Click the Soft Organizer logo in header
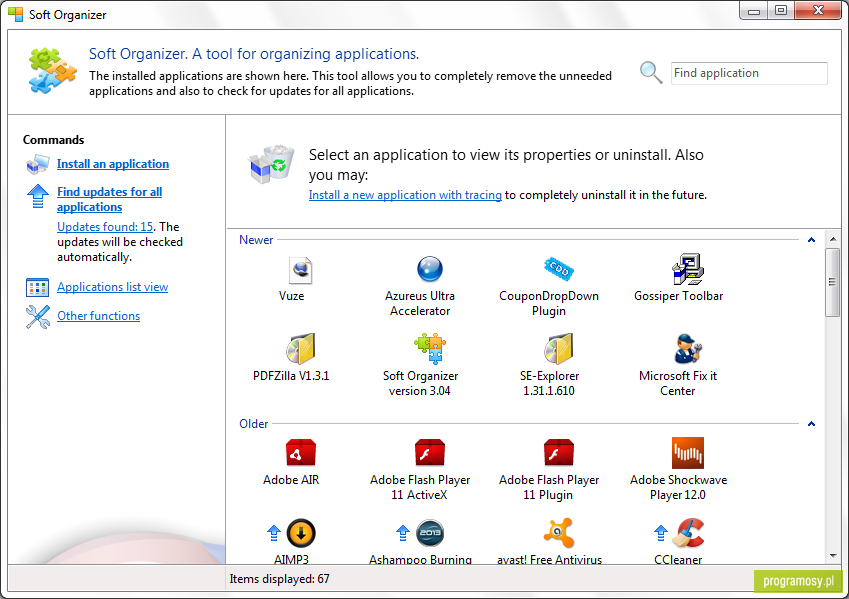The height and width of the screenshot is (599, 849). [x=52, y=71]
